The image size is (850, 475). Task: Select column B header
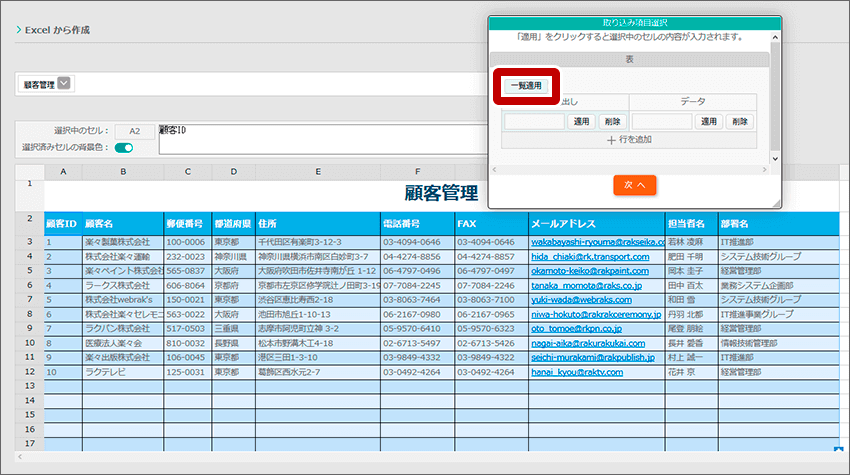123,172
